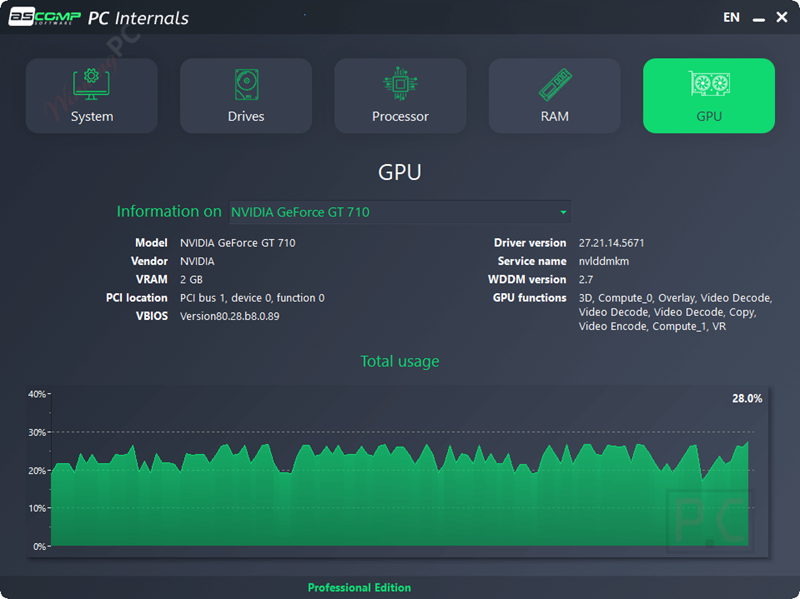The height and width of the screenshot is (599, 800).
Task: Switch to the GPU tab label
Action: tap(709, 116)
